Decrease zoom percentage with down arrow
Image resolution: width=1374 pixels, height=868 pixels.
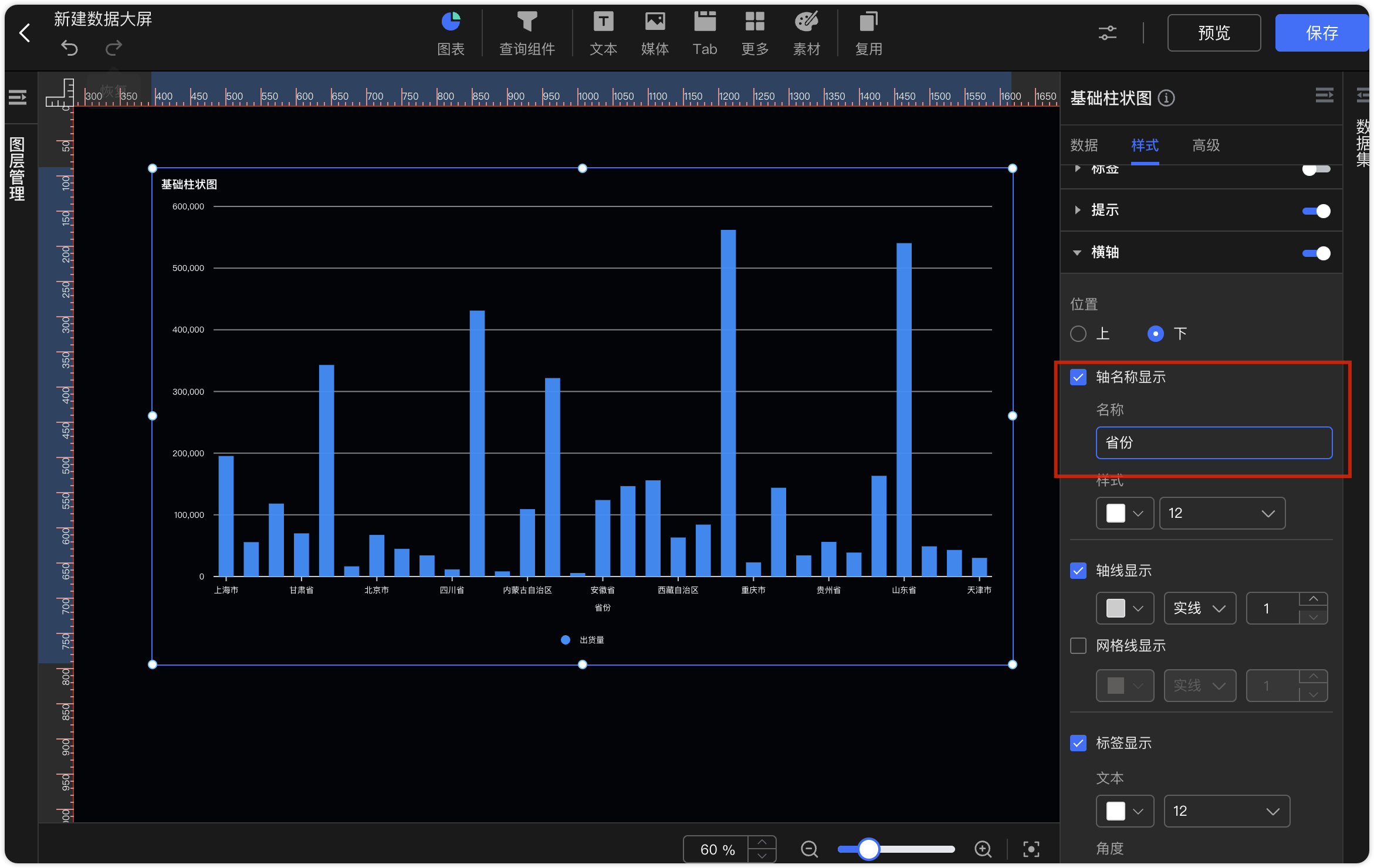tap(762, 856)
